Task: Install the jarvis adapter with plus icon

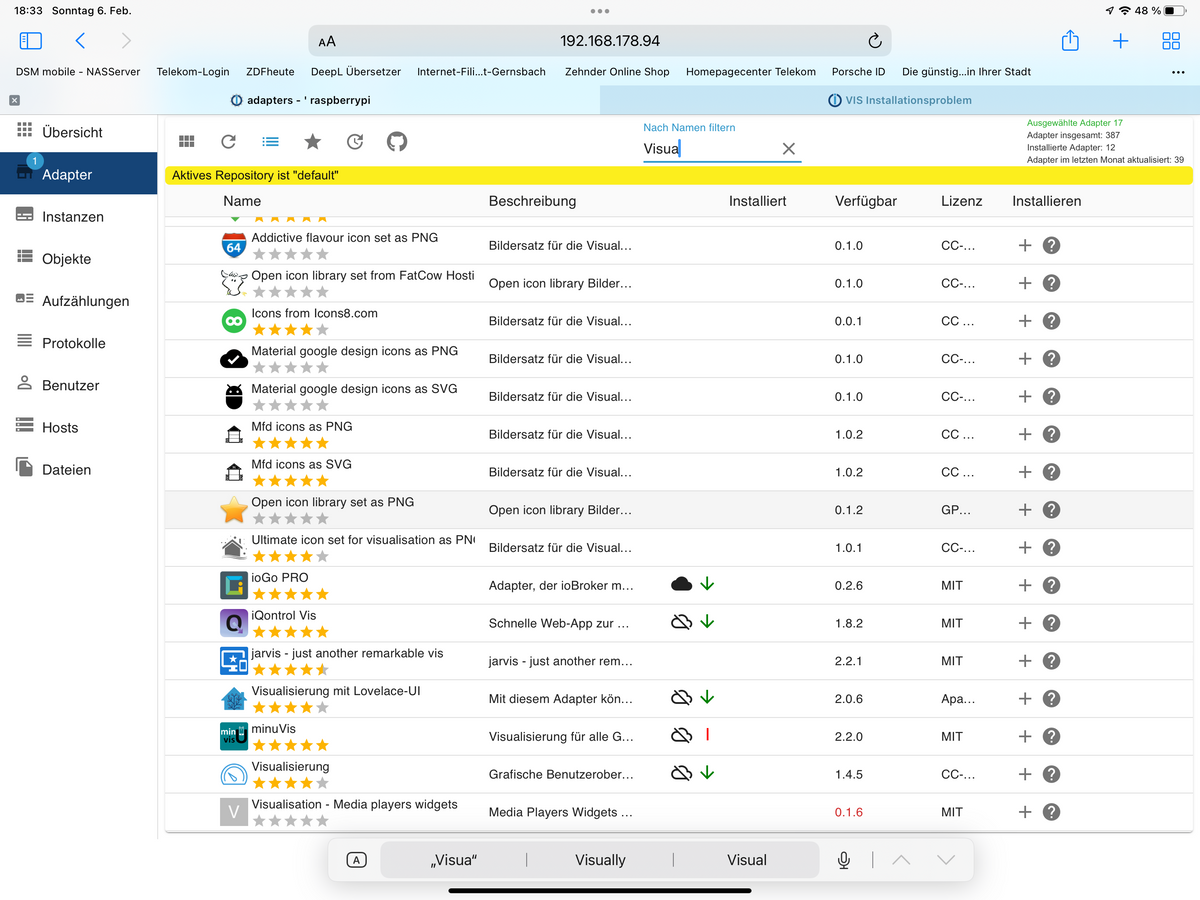Action: pos(1024,661)
